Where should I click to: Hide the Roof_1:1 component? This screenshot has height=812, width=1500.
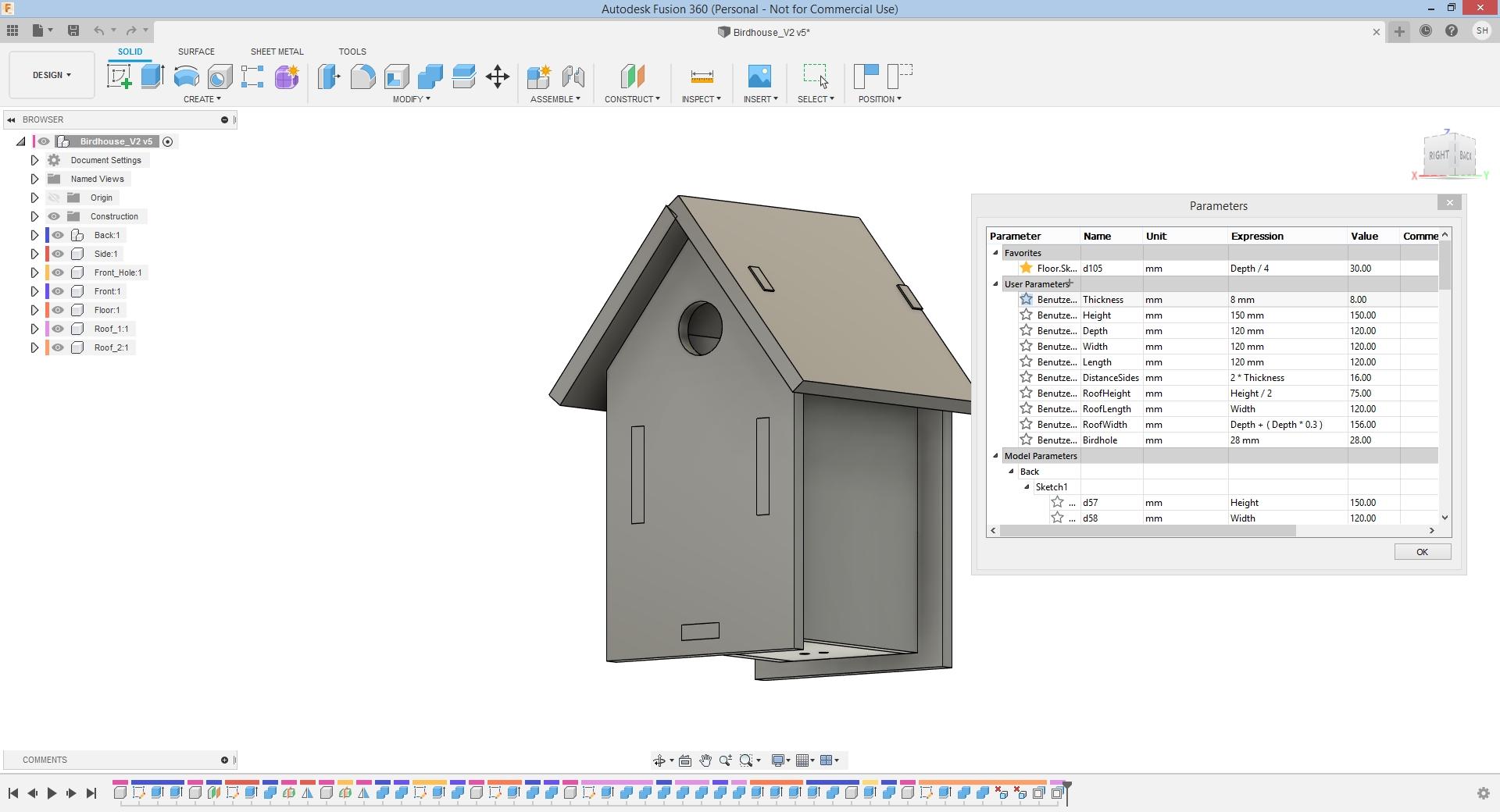click(x=58, y=329)
